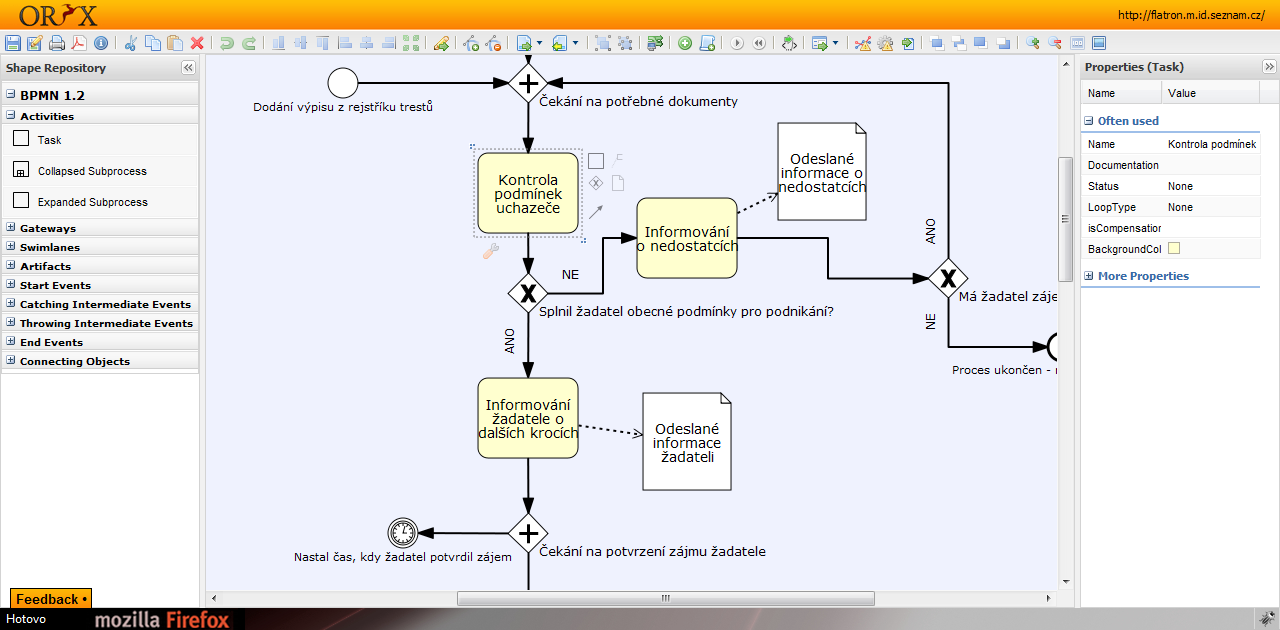The image size is (1280, 630).
Task: Collapse the Properties panel
Action: (1270, 68)
